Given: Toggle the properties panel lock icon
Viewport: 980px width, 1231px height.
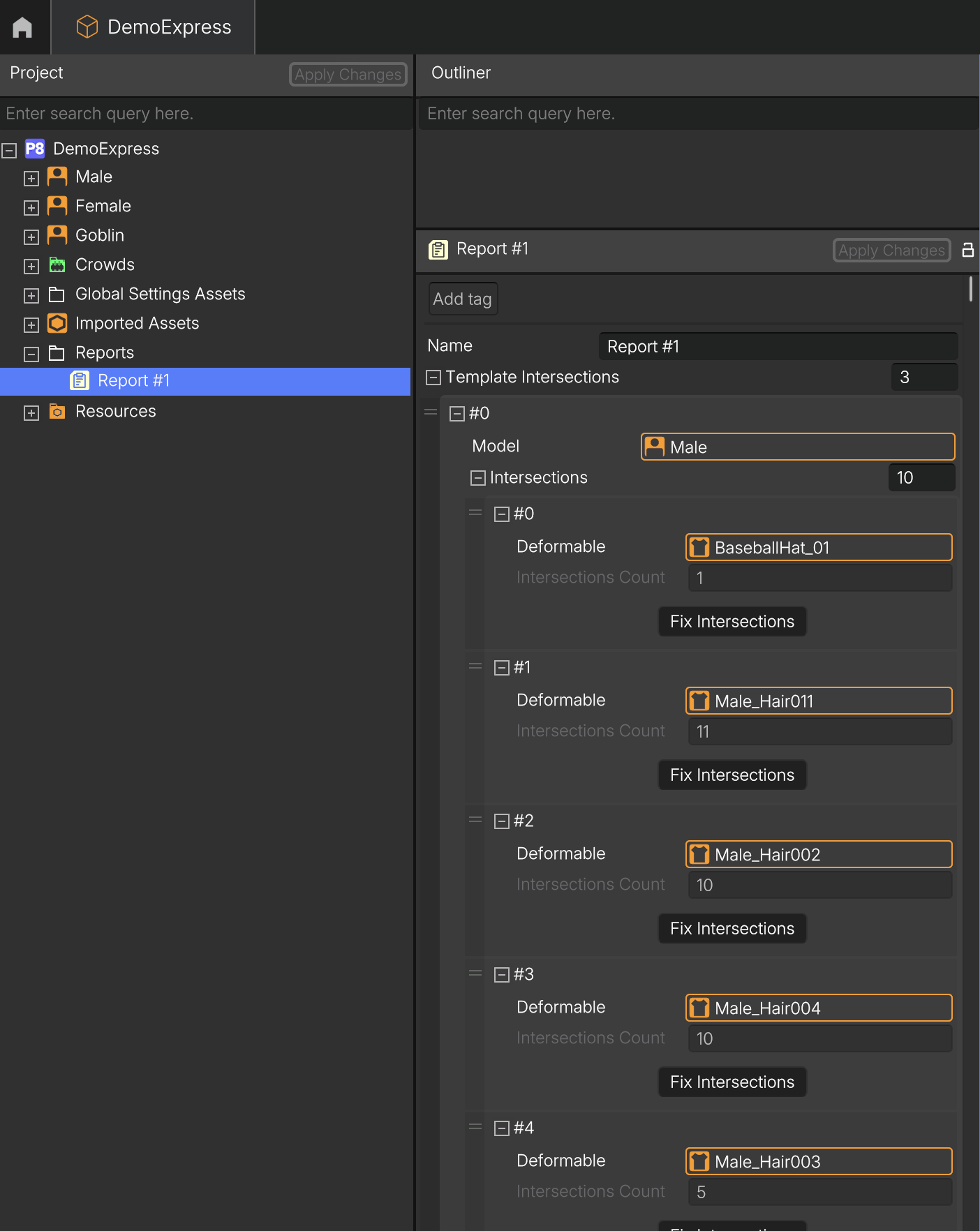Looking at the screenshot, I should [x=968, y=250].
